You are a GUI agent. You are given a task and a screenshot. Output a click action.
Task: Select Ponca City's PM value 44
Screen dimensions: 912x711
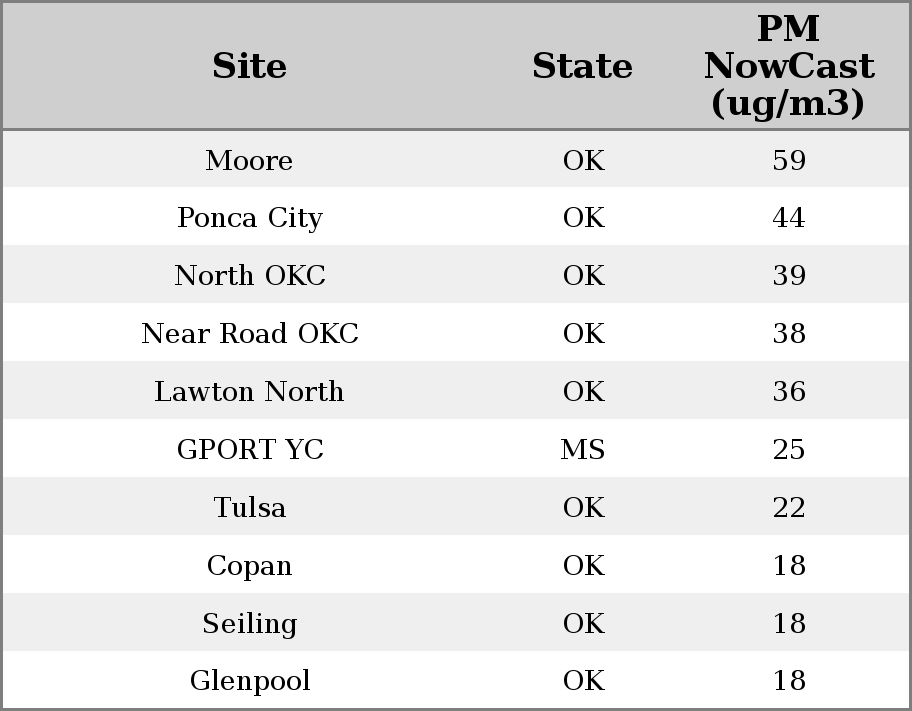788,218
